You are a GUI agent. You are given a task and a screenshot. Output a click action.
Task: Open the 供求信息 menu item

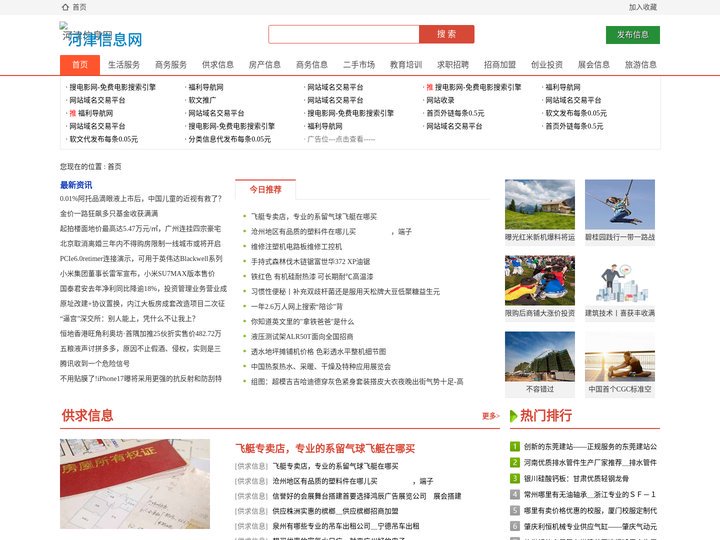(218, 65)
